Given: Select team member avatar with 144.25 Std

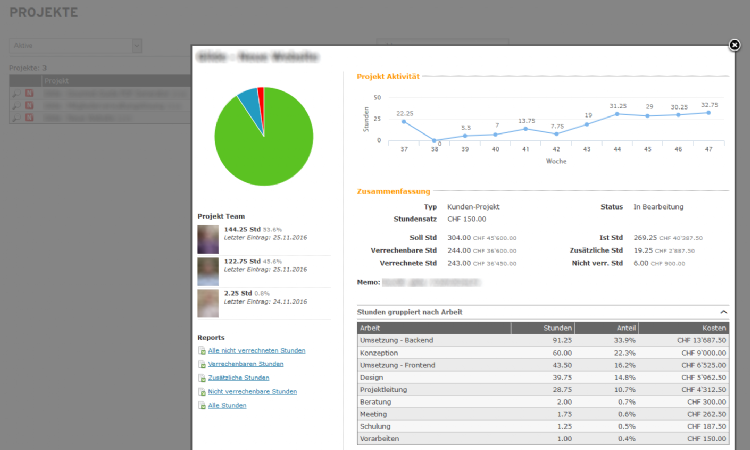Looking at the screenshot, I should click(x=209, y=238).
